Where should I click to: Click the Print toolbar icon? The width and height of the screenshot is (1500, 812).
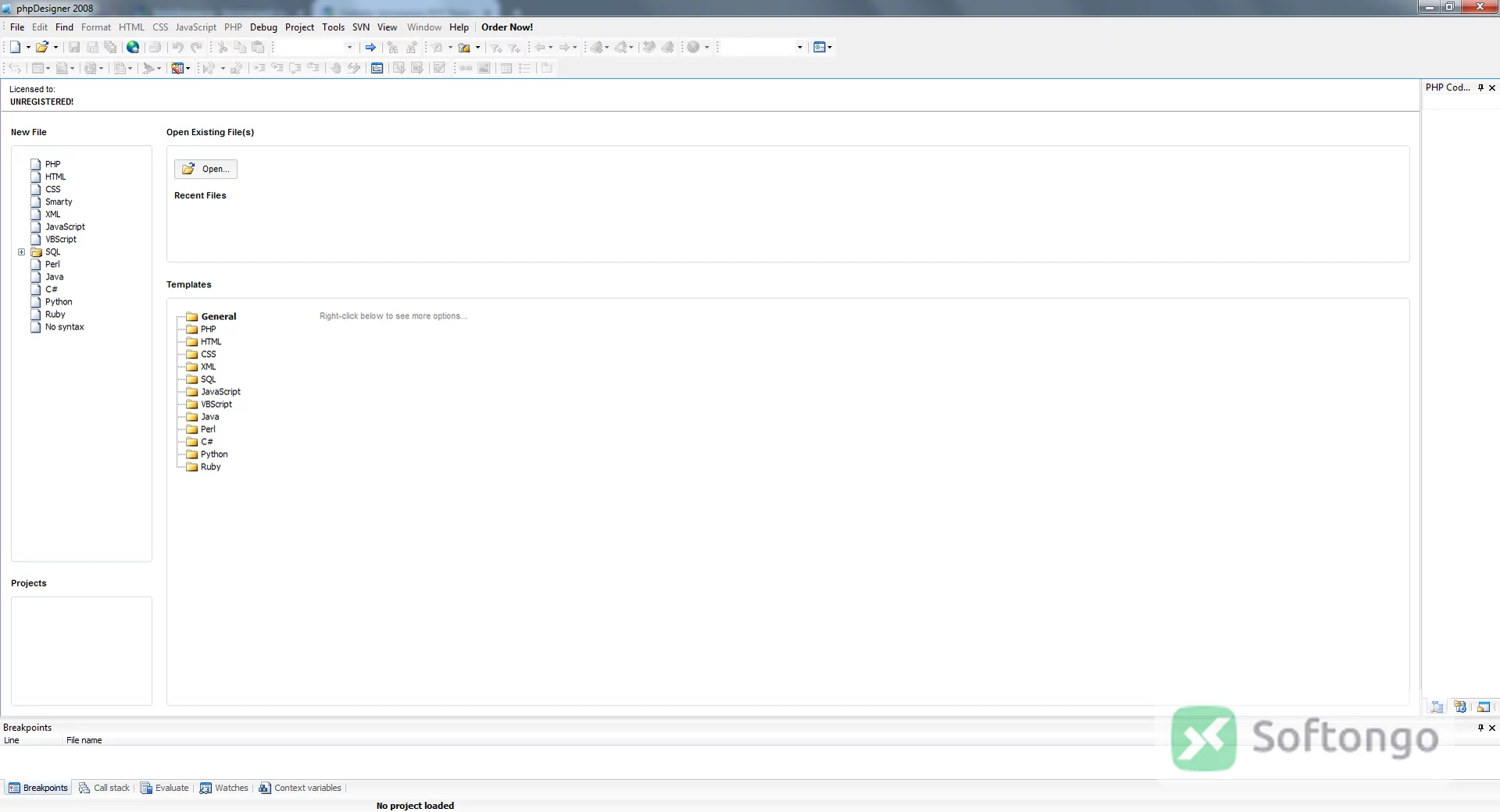[x=155, y=48]
